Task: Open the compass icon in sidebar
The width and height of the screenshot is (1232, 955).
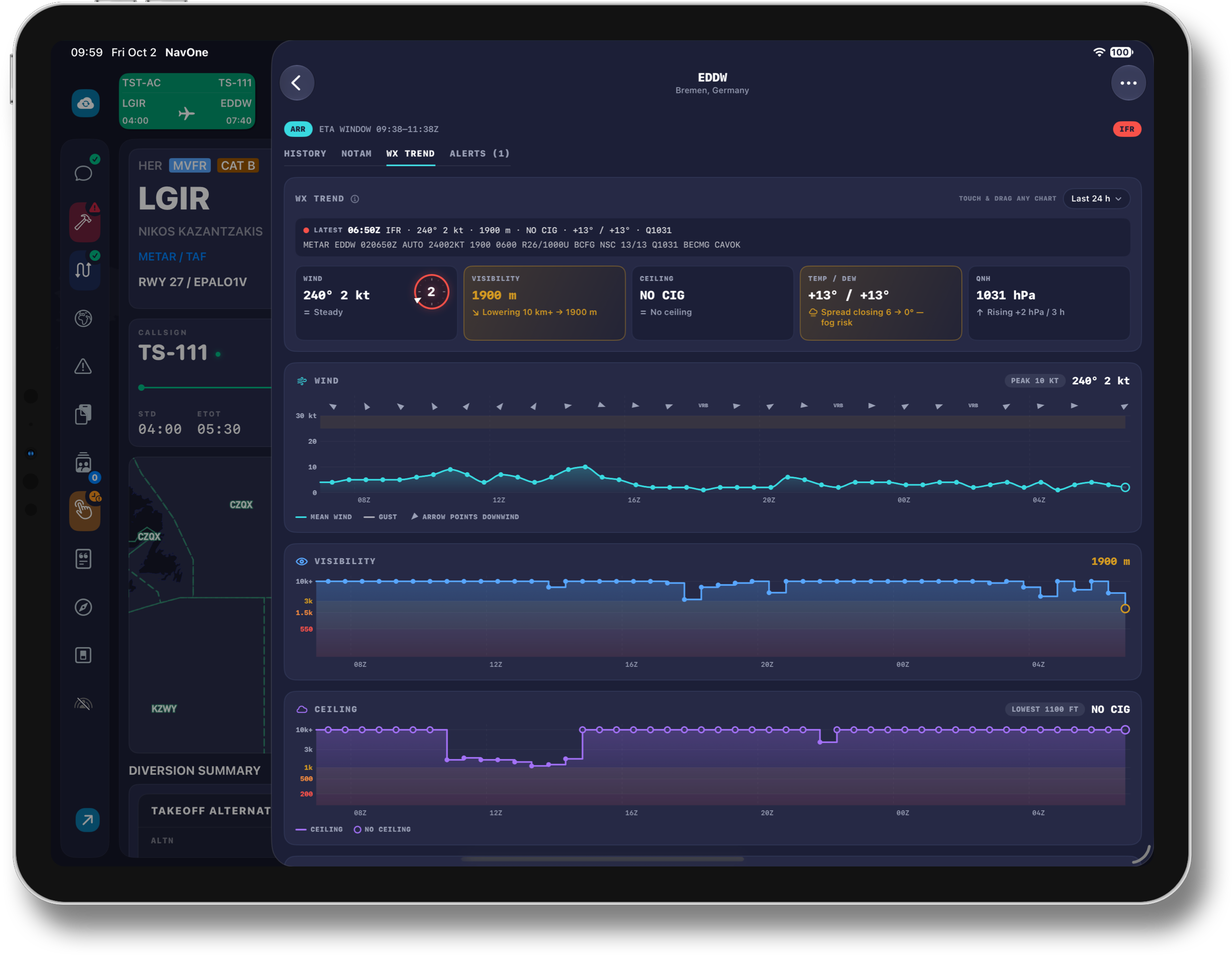Action: click(84, 607)
